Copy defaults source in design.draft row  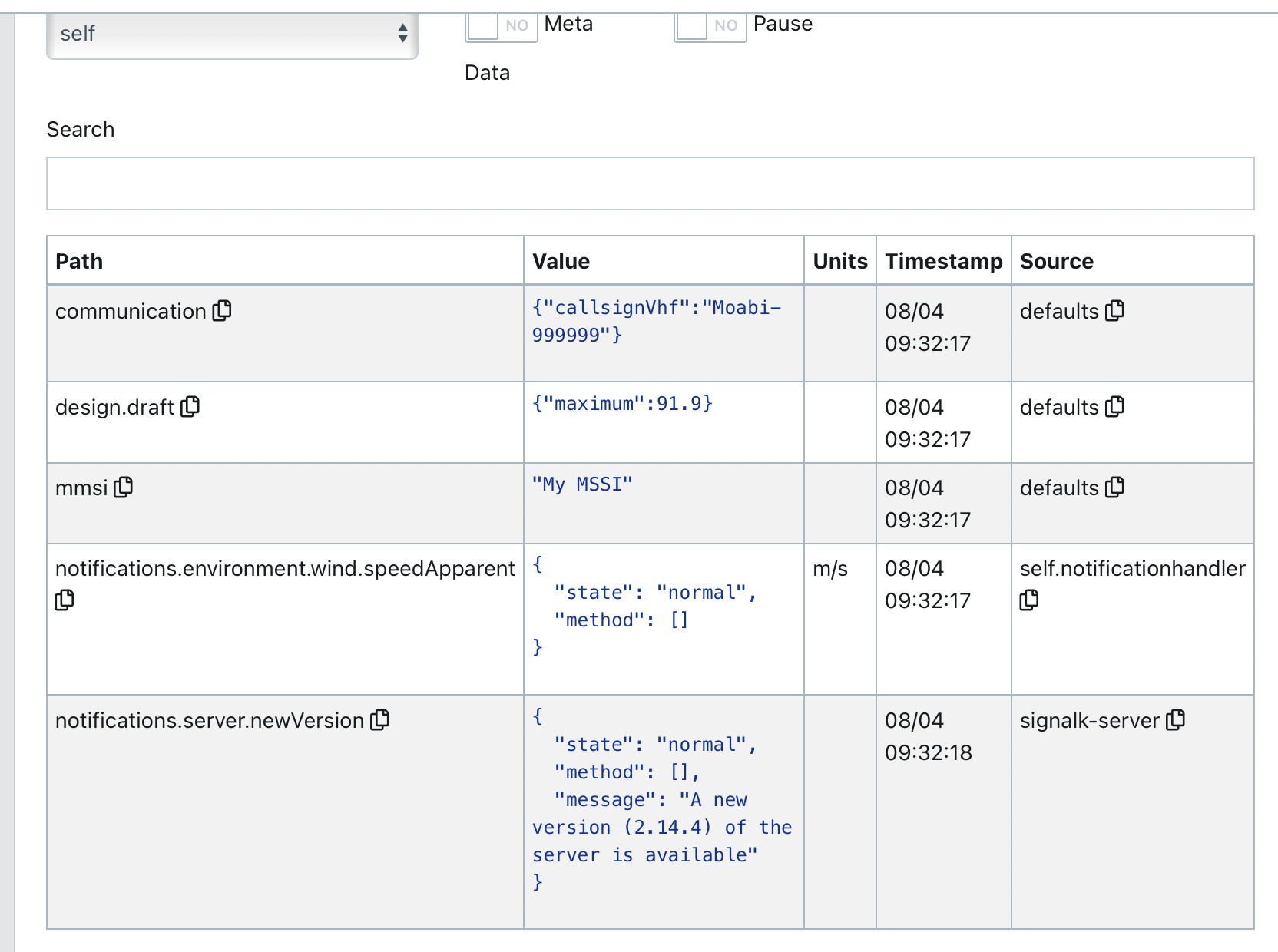pyautogui.click(x=1114, y=407)
